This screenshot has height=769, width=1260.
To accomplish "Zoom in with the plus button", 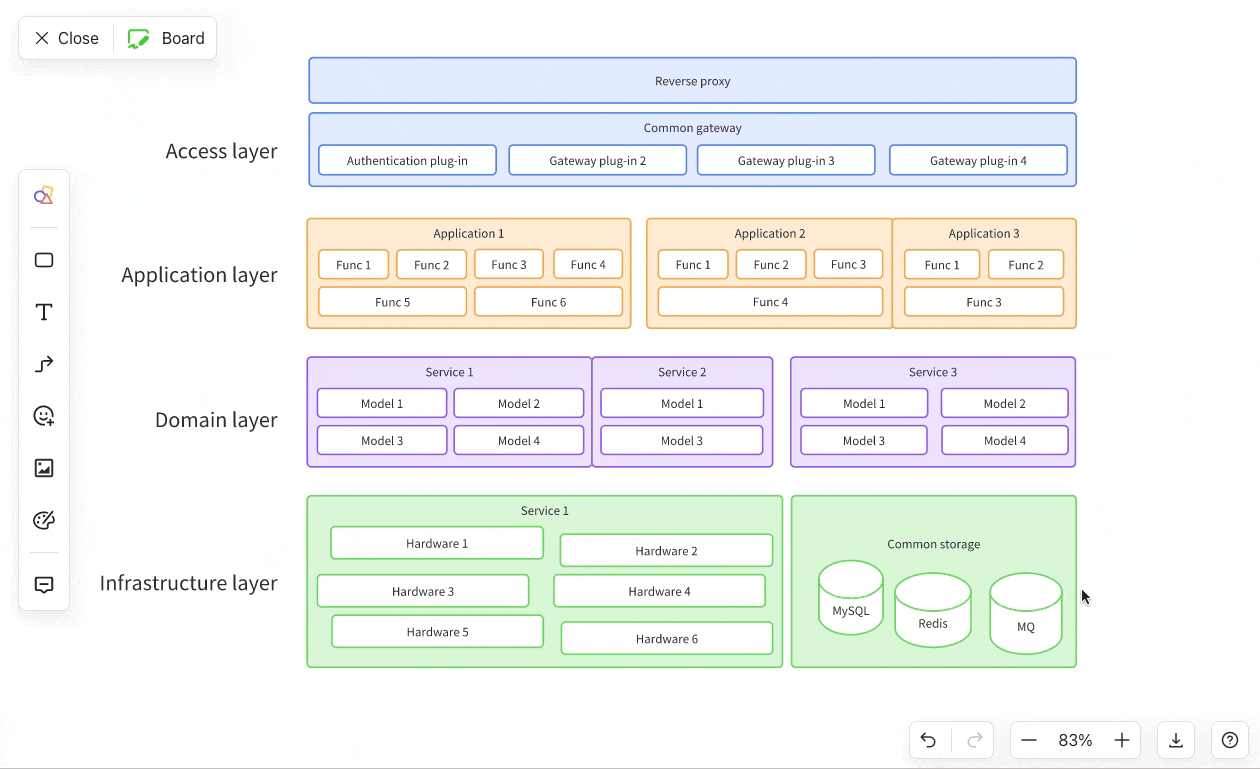I will (1122, 740).
